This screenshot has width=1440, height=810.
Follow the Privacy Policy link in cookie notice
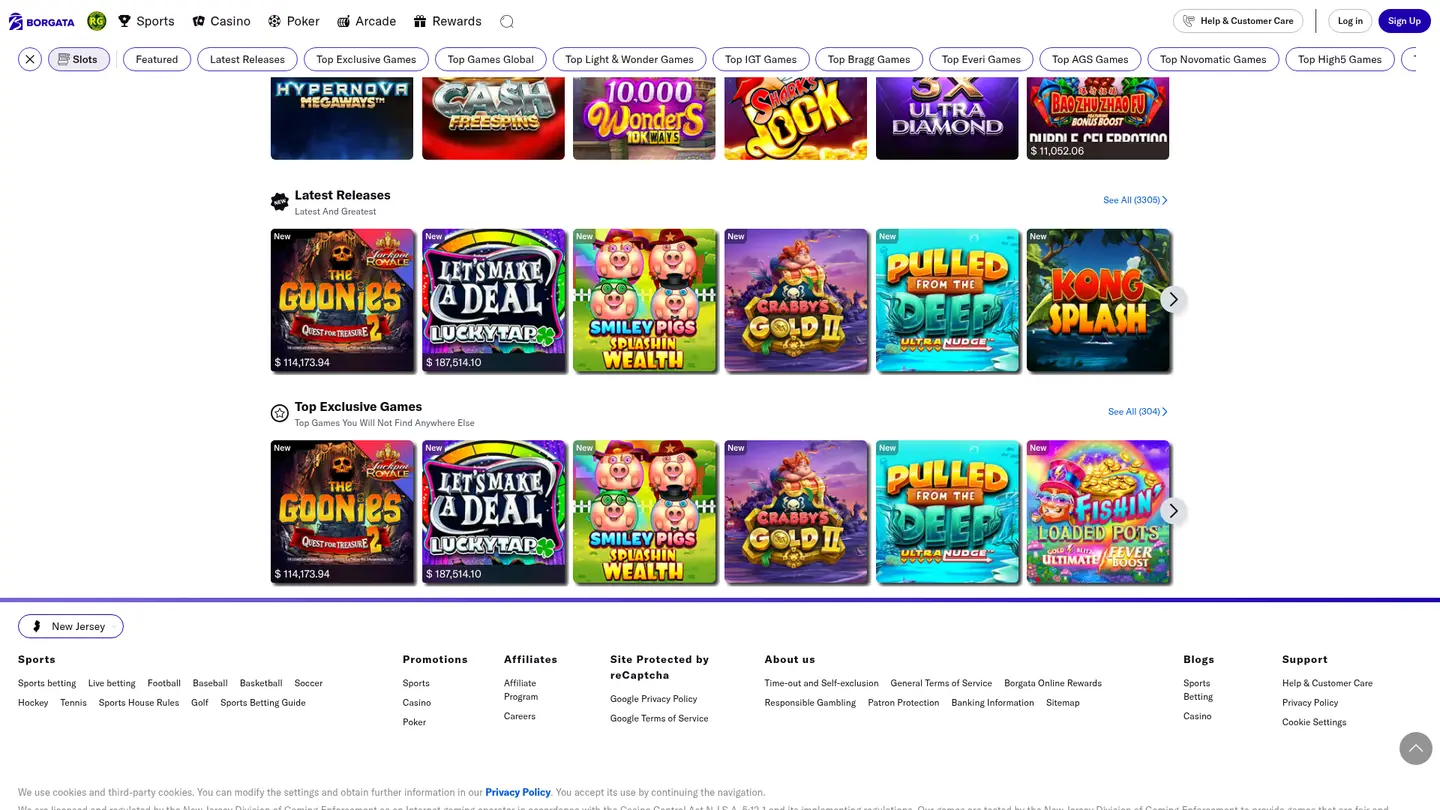(518, 792)
